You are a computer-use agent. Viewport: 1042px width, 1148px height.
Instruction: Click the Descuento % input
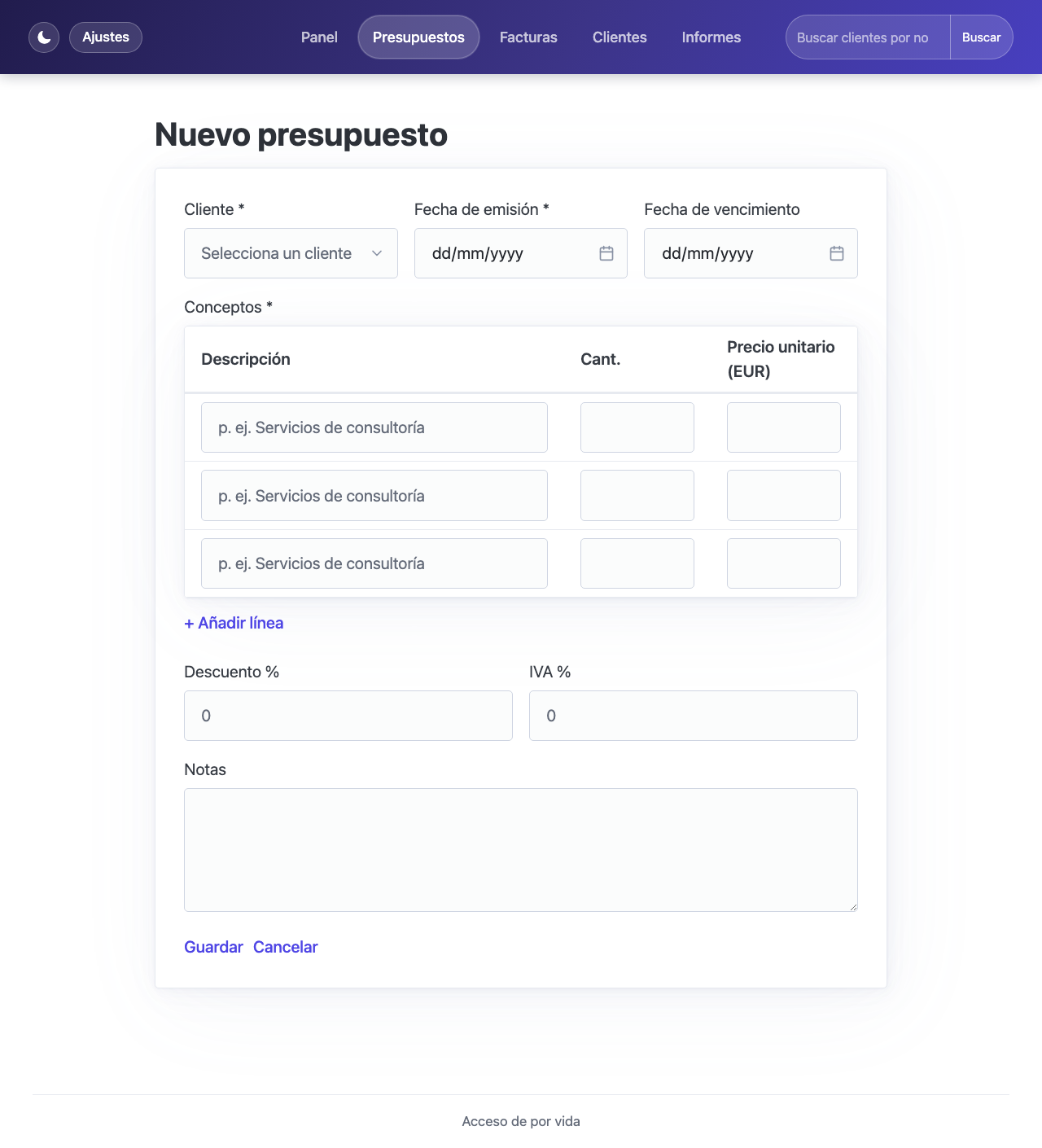(348, 716)
